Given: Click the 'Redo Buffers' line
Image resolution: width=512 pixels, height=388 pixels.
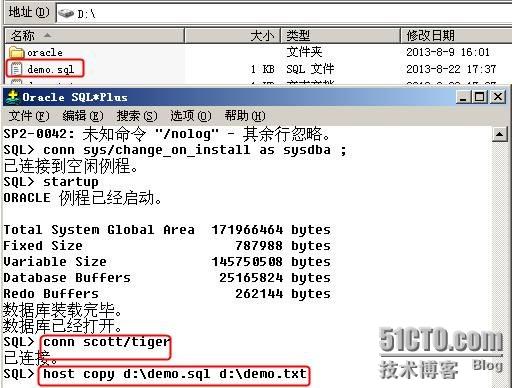Looking at the screenshot, I should (167, 294).
